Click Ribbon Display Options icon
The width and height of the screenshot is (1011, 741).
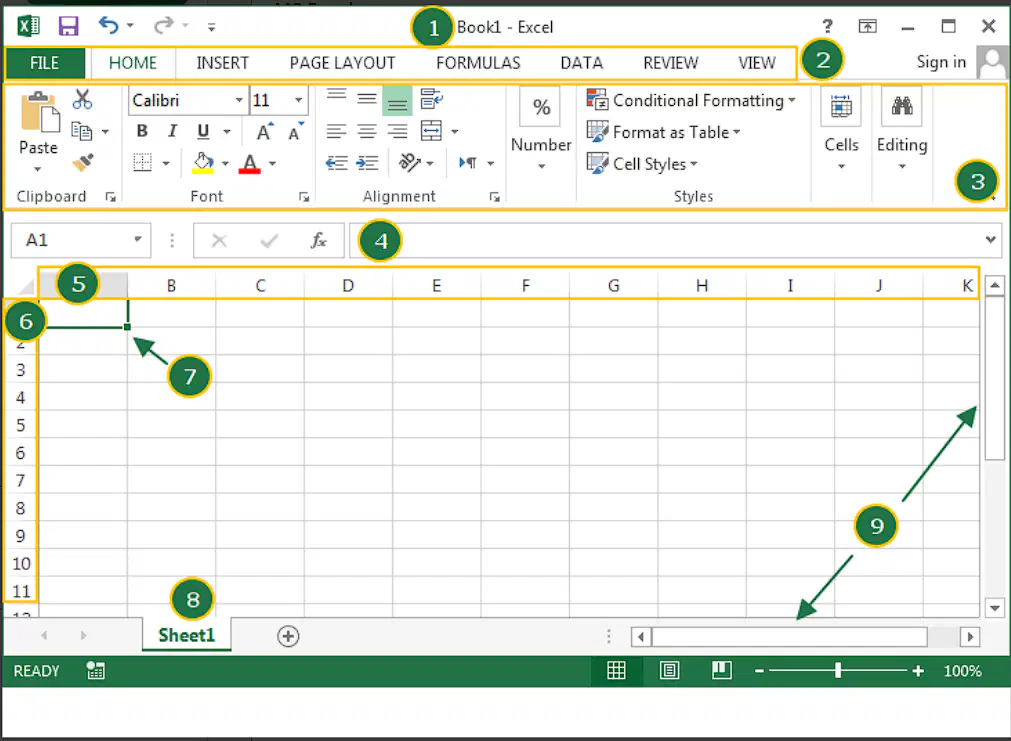click(867, 26)
